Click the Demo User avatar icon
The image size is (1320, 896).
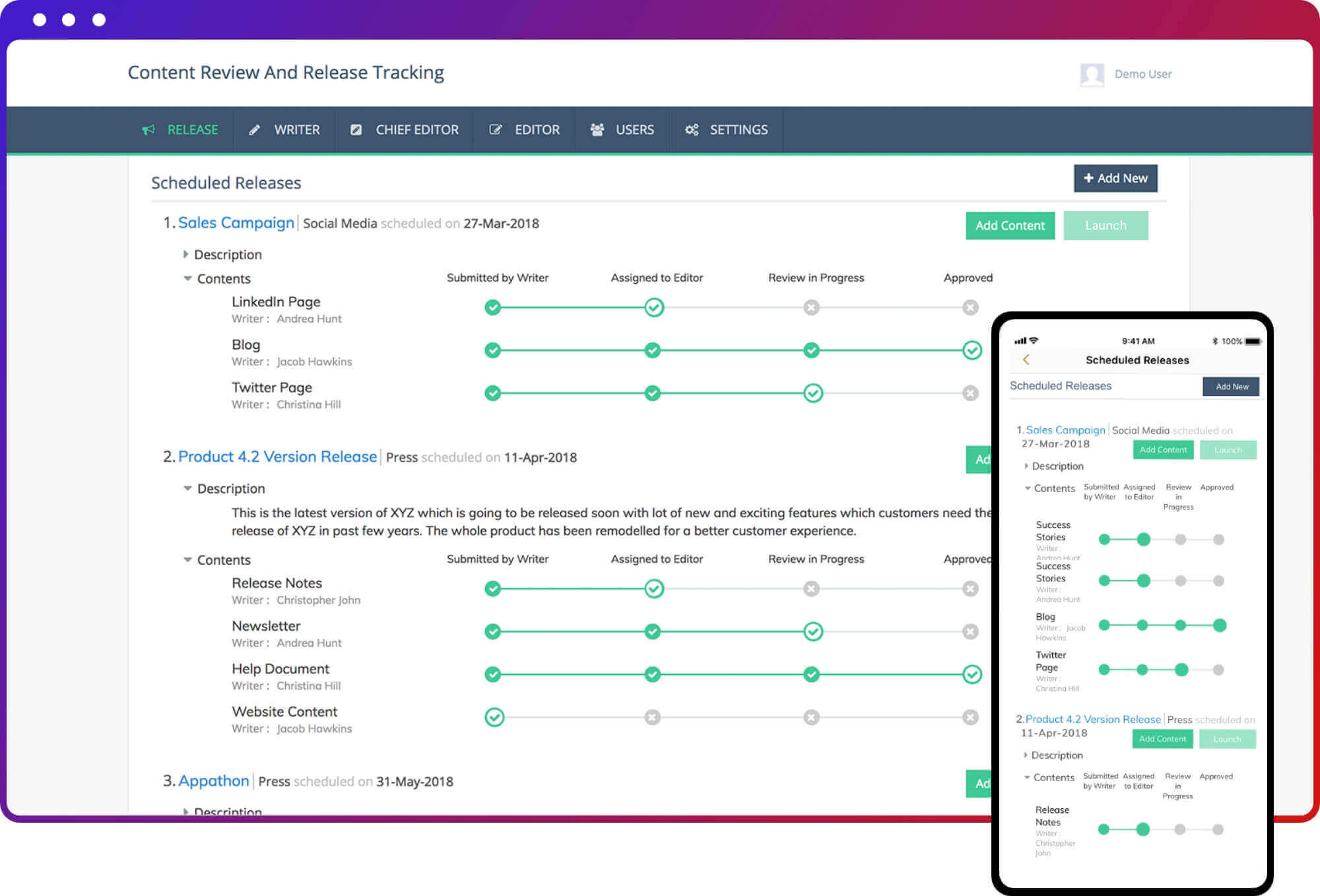point(1092,75)
